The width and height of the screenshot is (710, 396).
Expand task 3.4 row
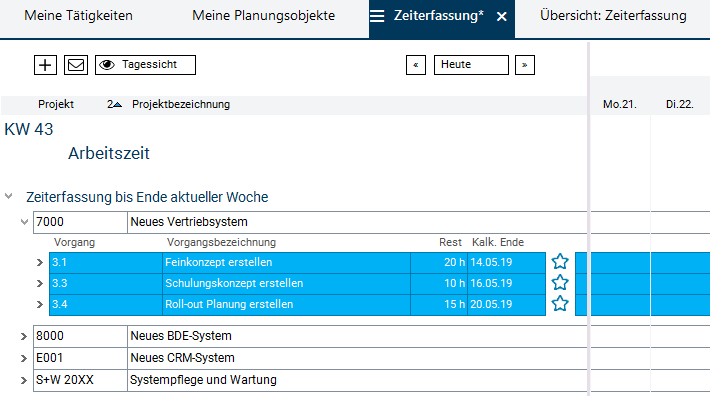pos(40,305)
